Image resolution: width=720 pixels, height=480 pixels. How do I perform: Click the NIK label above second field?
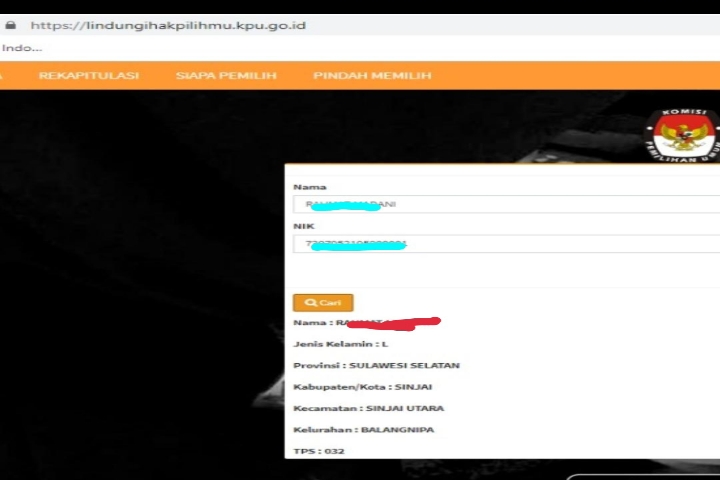304,226
